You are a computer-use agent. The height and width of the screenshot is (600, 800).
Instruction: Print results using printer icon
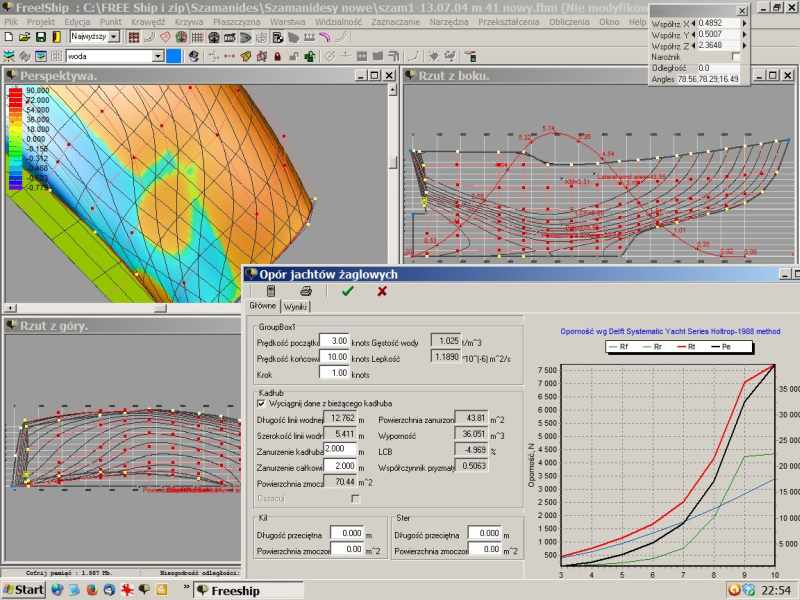[306, 291]
